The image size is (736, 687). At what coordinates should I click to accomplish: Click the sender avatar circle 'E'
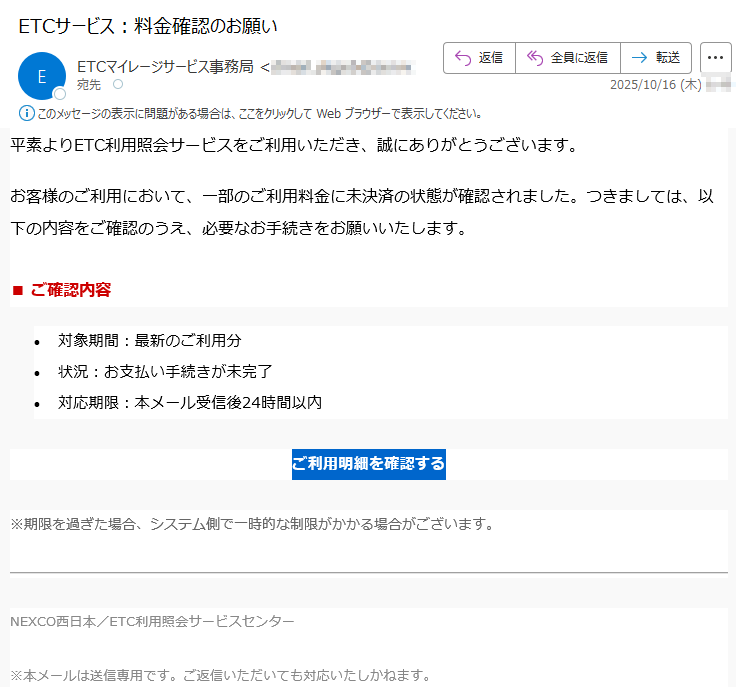click(42, 76)
